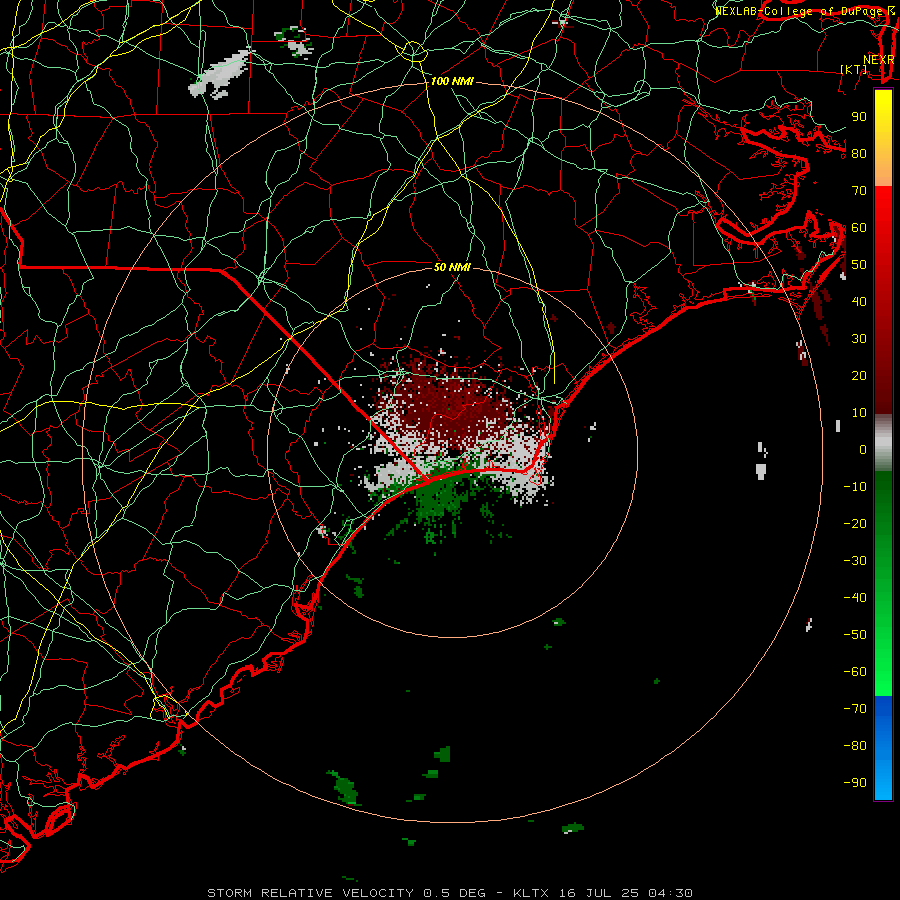
Task: Click the NEXLAB-College of DuPage credit text
Action: coord(800,11)
